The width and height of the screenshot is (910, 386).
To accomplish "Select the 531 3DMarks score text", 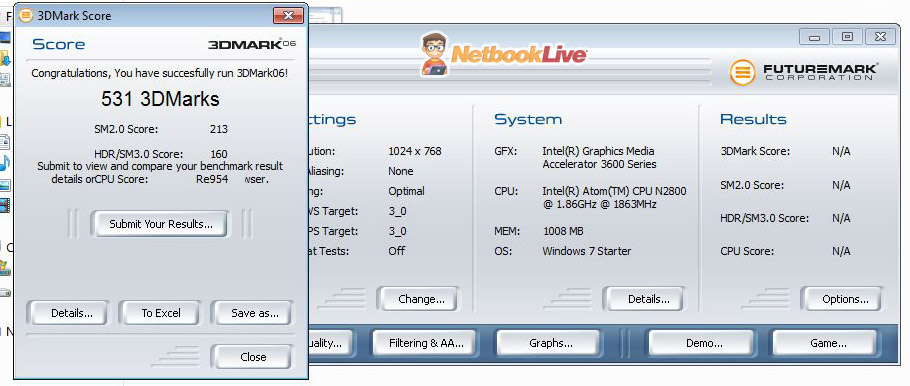I will 160,99.
